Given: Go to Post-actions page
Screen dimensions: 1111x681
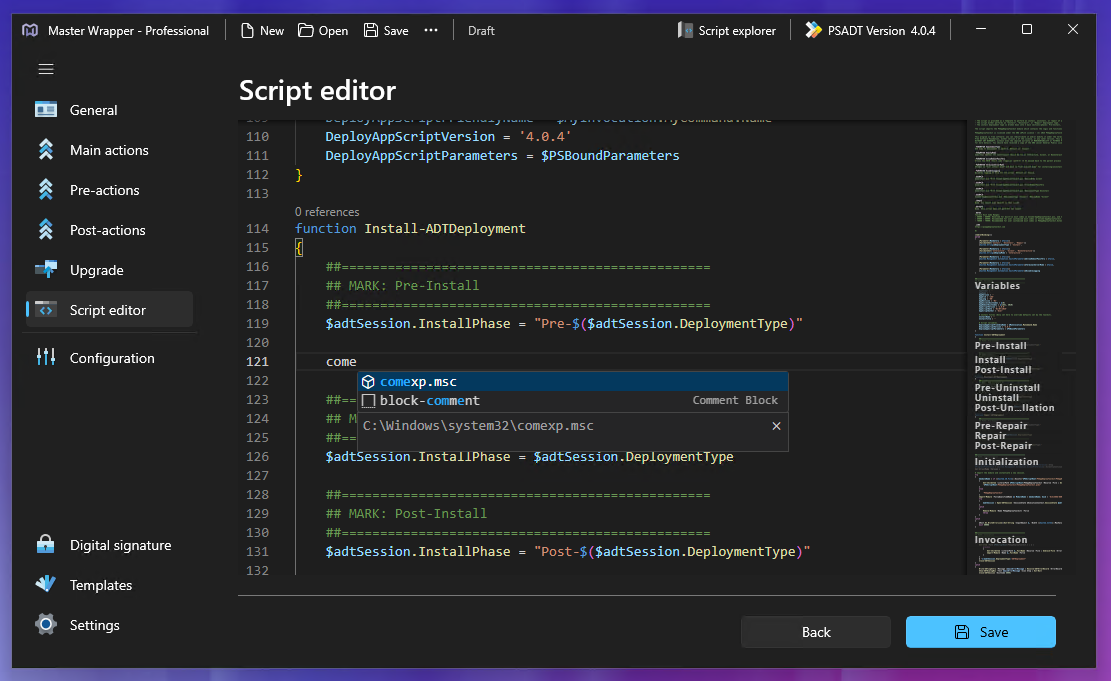Looking at the screenshot, I should 107,230.
